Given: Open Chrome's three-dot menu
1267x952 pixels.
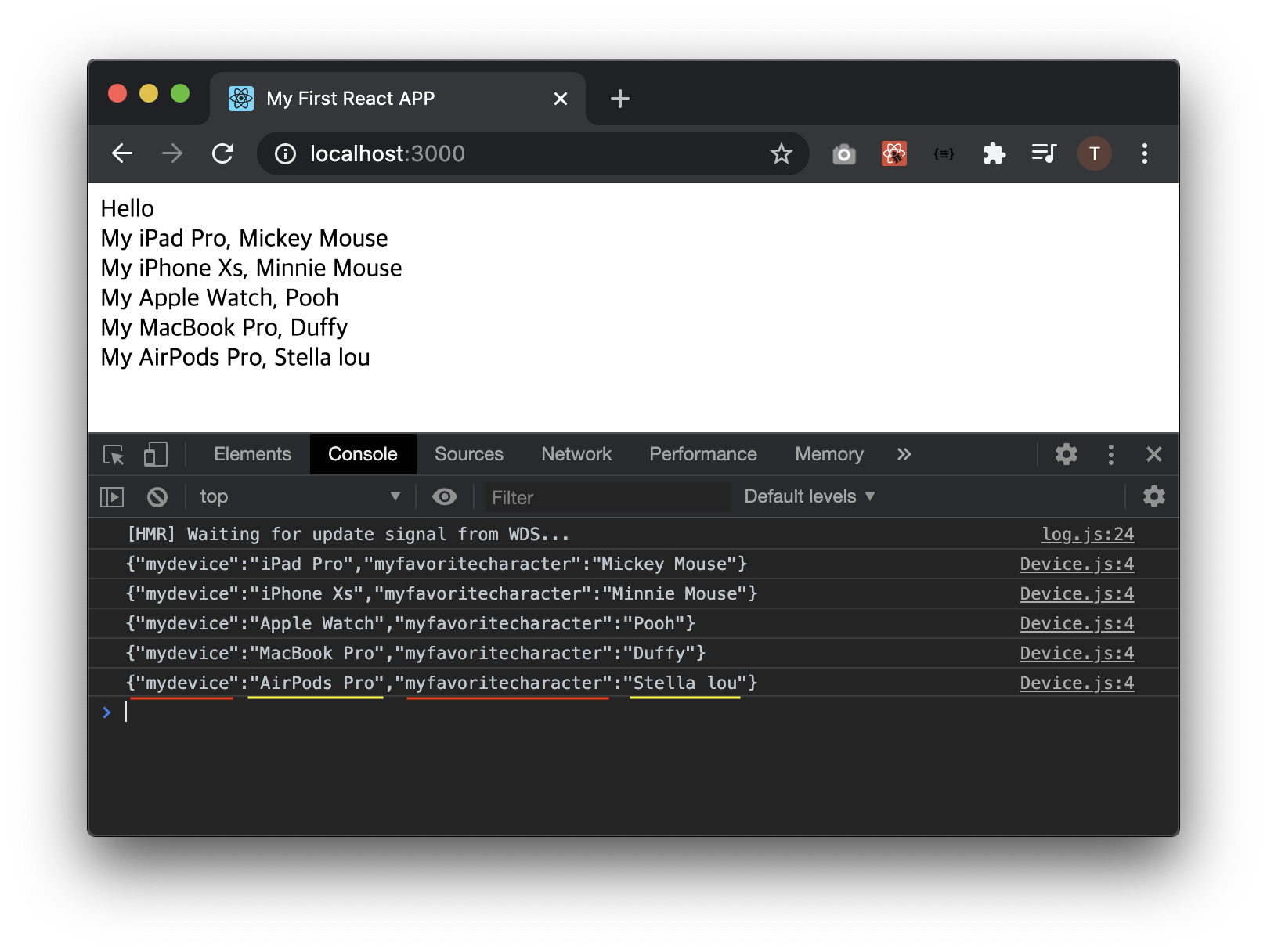Looking at the screenshot, I should 1144,153.
